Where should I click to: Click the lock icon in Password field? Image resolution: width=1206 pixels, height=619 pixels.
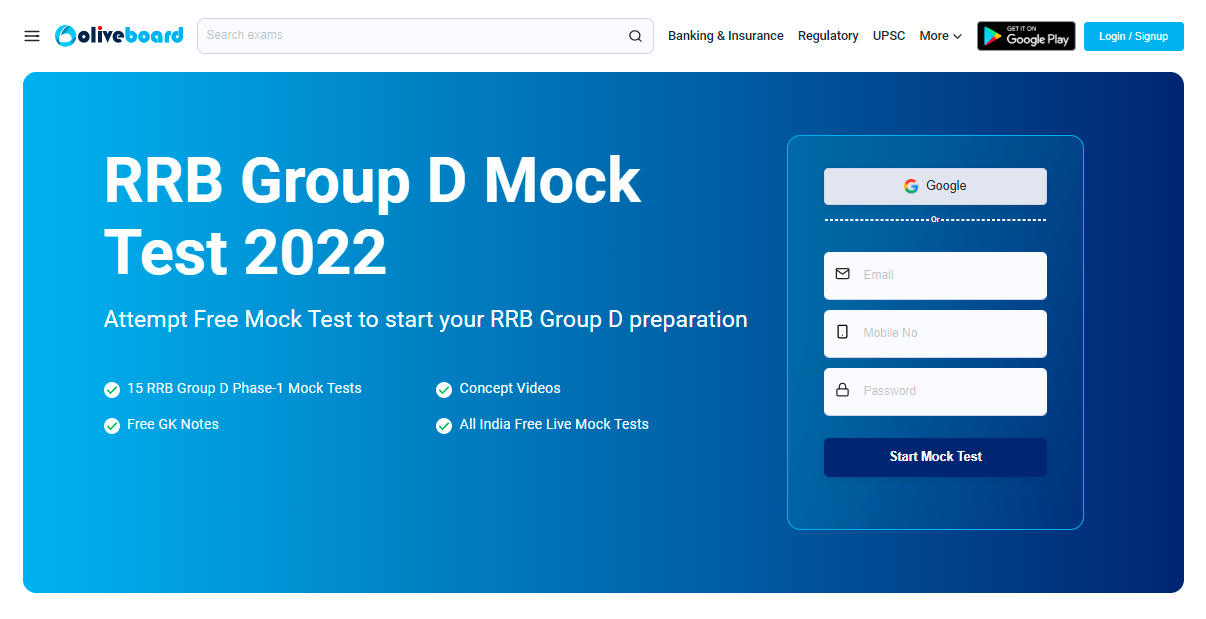tap(842, 390)
